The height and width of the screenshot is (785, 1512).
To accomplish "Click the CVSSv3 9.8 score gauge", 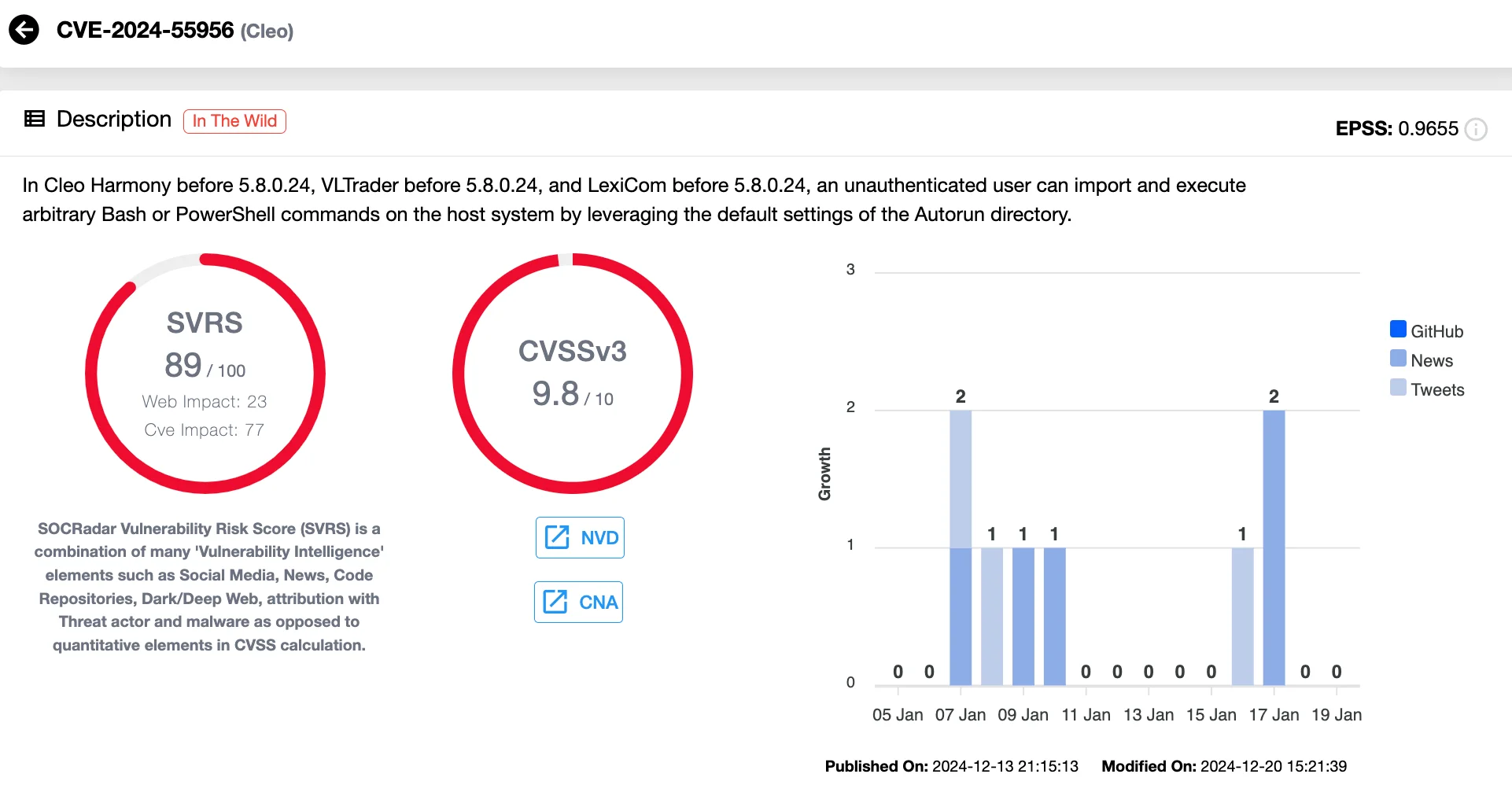I will [x=573, y=374].
